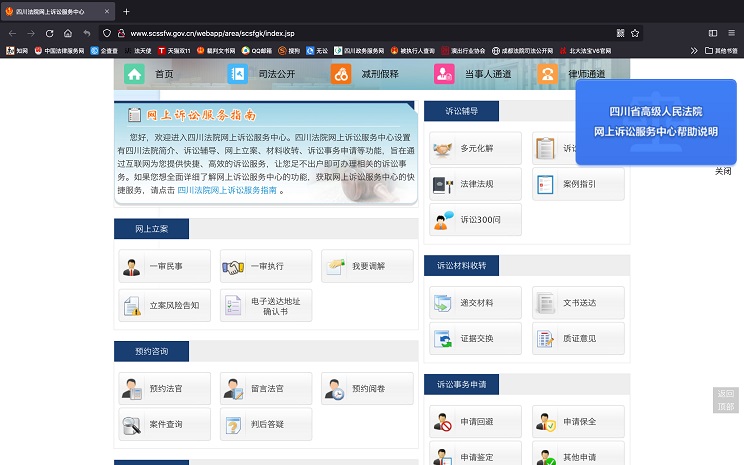Select 多元化解 dispute resolution
The image size is (744, 465).
pos(475,148)
